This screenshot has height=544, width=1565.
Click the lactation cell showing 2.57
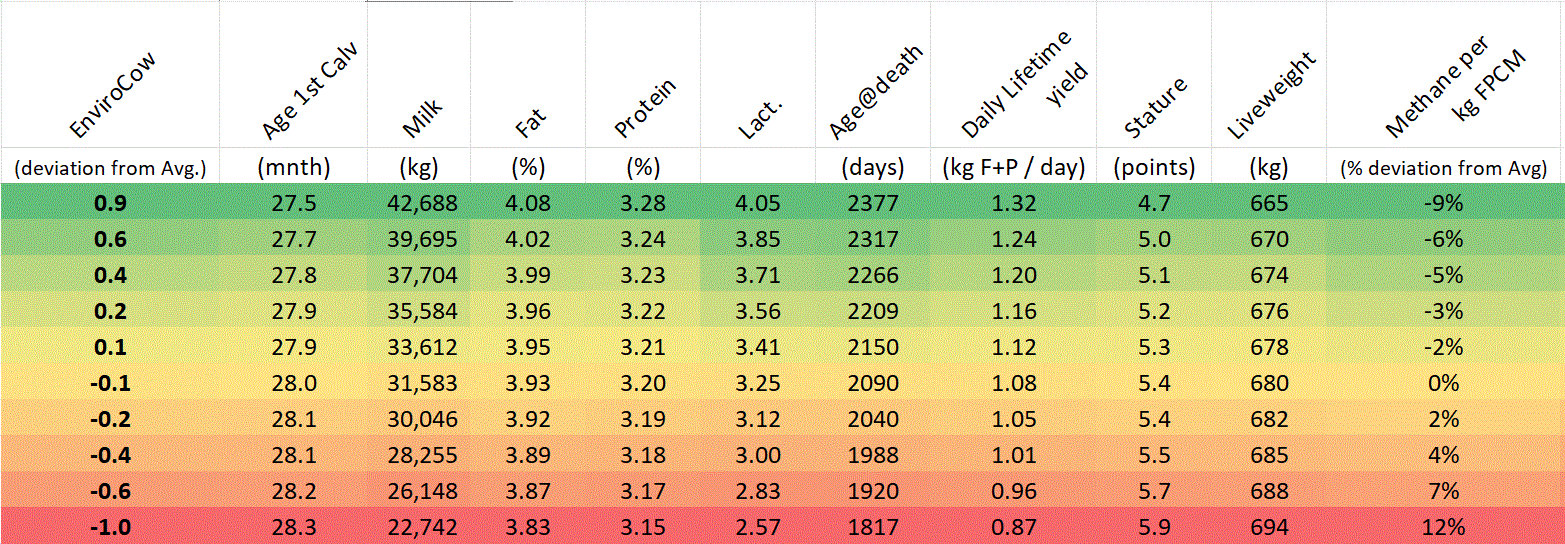tap(757, 527)
